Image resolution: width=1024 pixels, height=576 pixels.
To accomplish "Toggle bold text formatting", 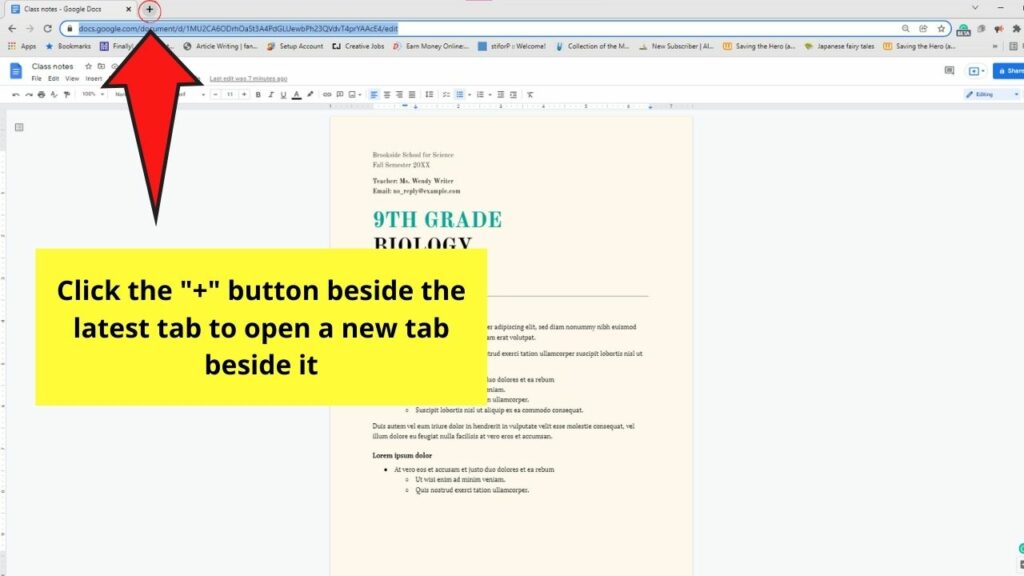I will (x=259, y=94).
